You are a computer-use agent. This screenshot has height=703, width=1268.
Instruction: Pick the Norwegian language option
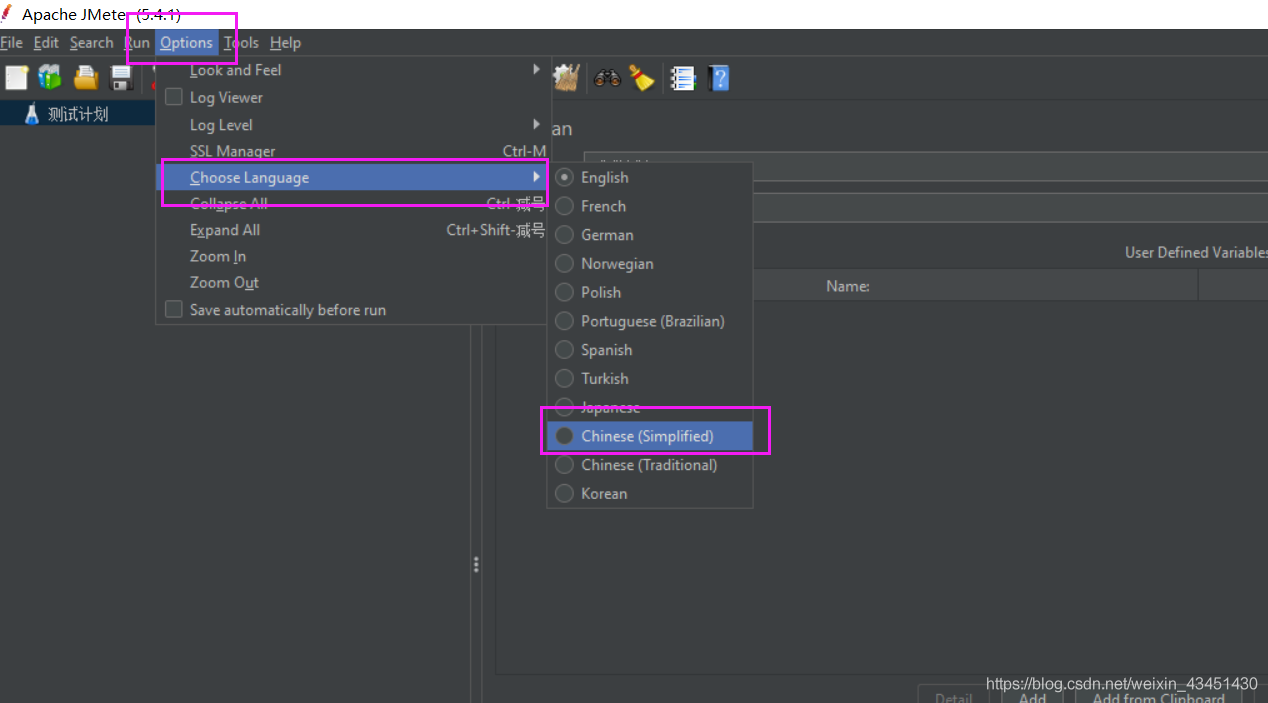click(x=649, y=264)
